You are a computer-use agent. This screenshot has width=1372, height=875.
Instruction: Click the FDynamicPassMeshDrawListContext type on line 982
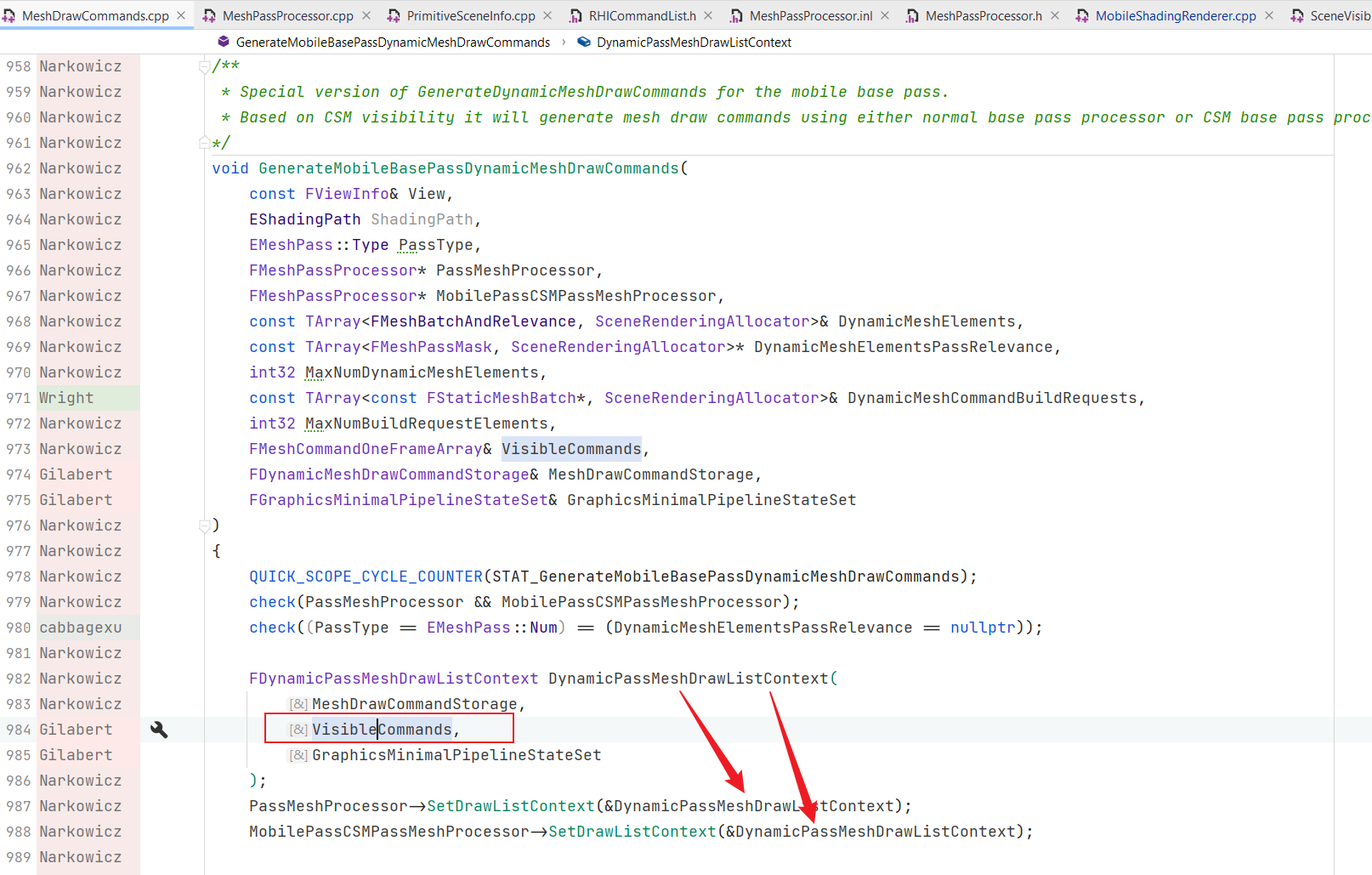(394, 679)
